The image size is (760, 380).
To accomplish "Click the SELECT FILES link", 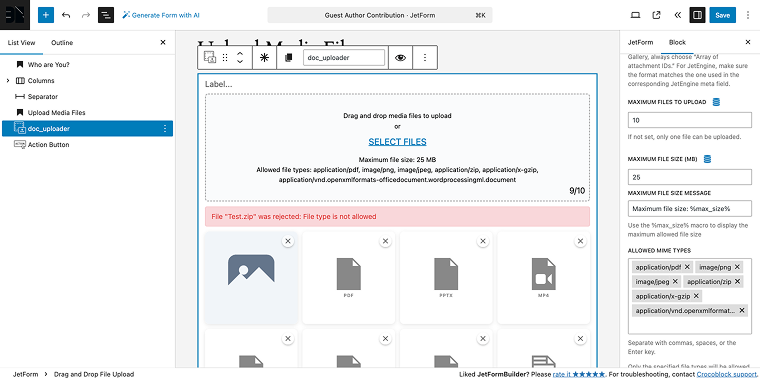I will pos(397,142).
